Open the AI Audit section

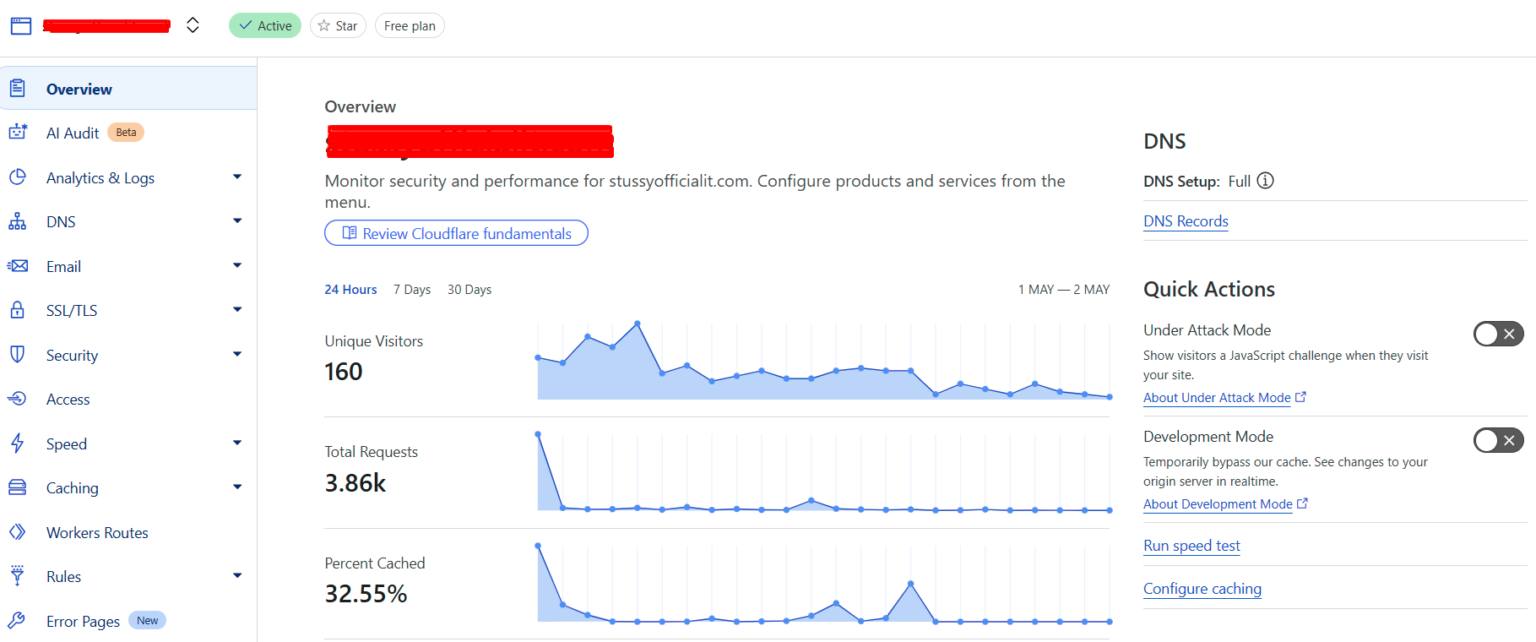[71, 132]
